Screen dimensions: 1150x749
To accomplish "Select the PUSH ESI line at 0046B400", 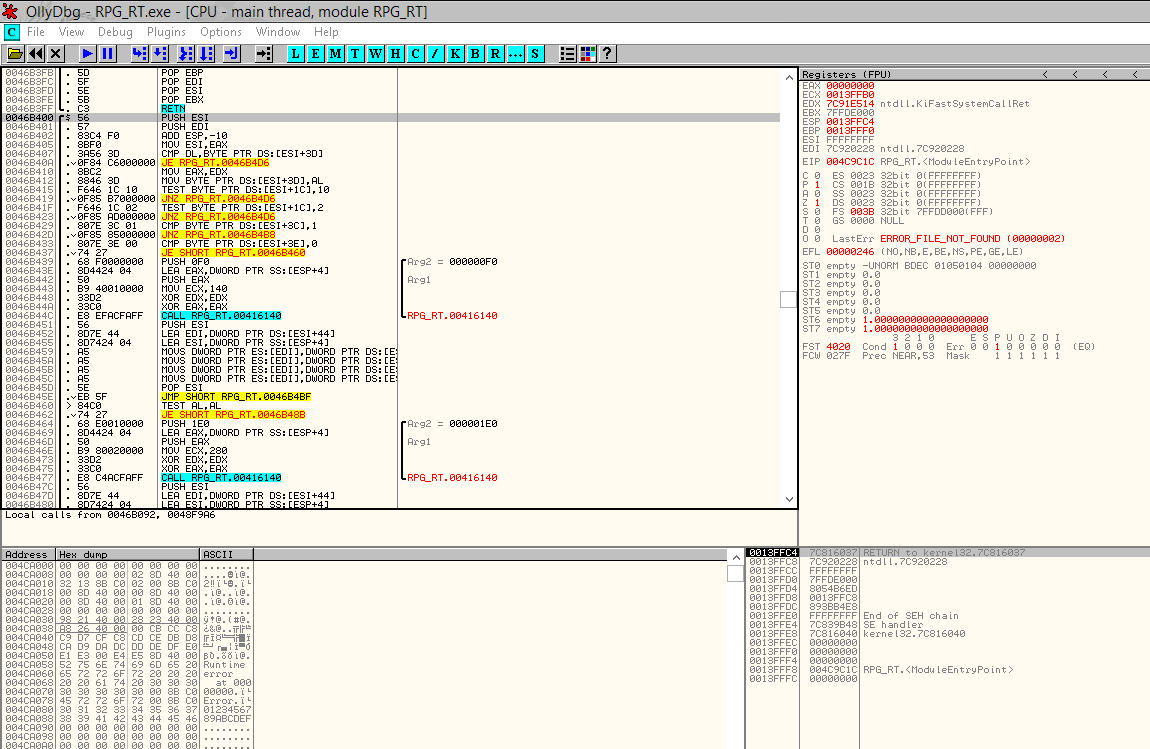I will coord(392,117).
